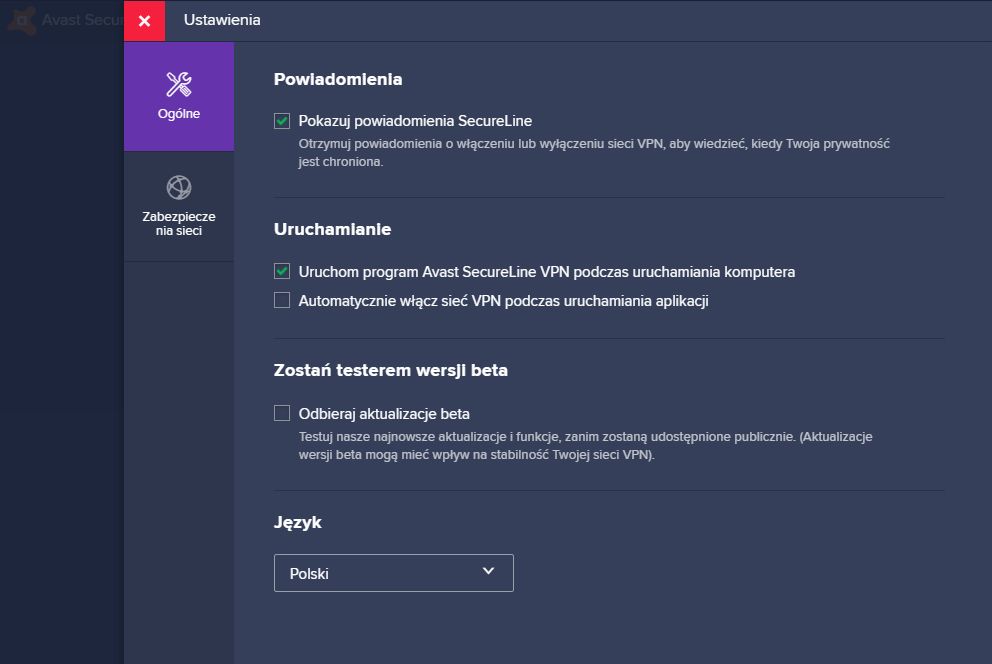Click the Automatycznie włącz sieć VPN label
Image resolution: width=992 pixels, height=664 pixels.
(x=504, y=301)
